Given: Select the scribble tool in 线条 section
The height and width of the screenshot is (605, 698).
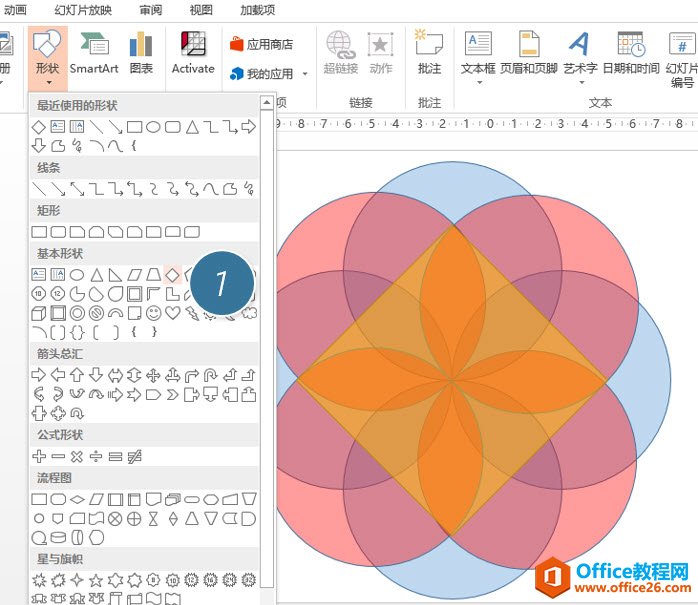Looking at the screenshot, I should point(250,189).
